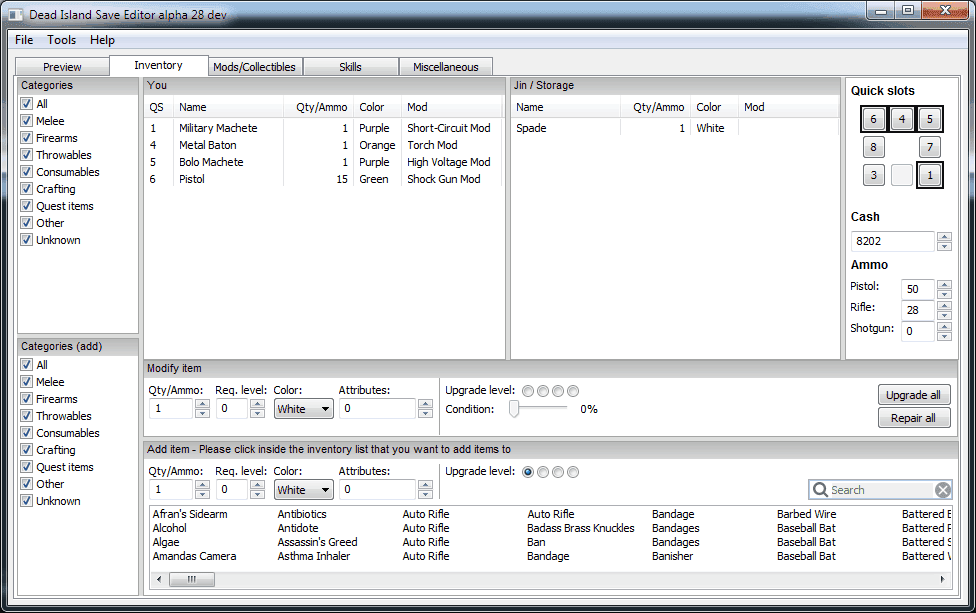Viewport: 976px width, 613px height.
Task: Uncheck Quest items in top Categories
Action: click(27, 206)
